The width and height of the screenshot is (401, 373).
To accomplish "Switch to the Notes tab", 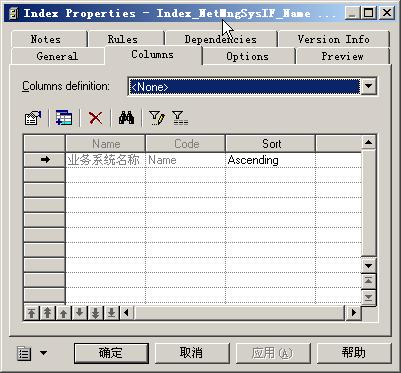I will (x=49, y=39).
